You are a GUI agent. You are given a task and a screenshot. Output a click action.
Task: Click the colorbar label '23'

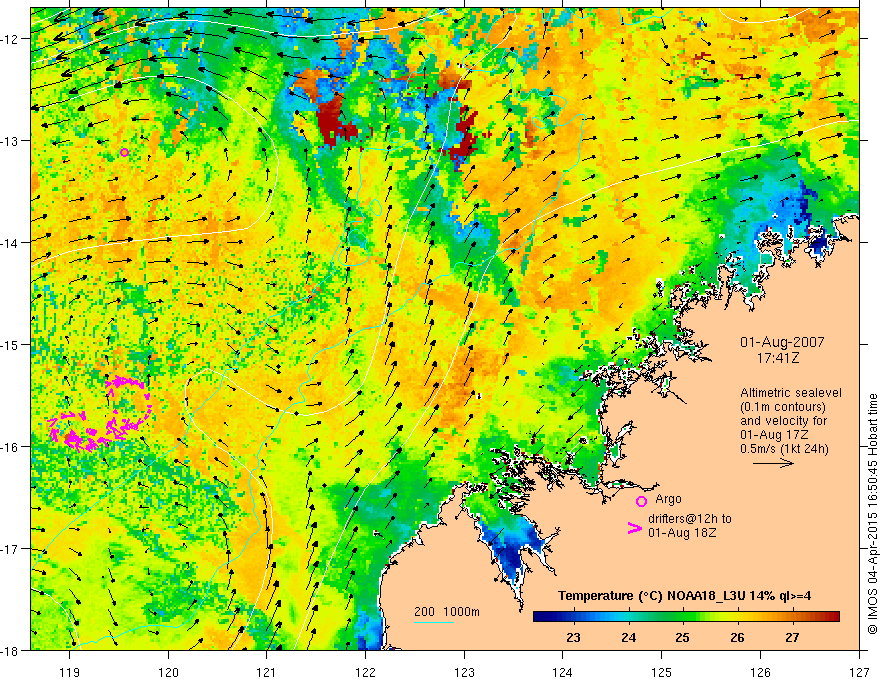click(573, 638)
